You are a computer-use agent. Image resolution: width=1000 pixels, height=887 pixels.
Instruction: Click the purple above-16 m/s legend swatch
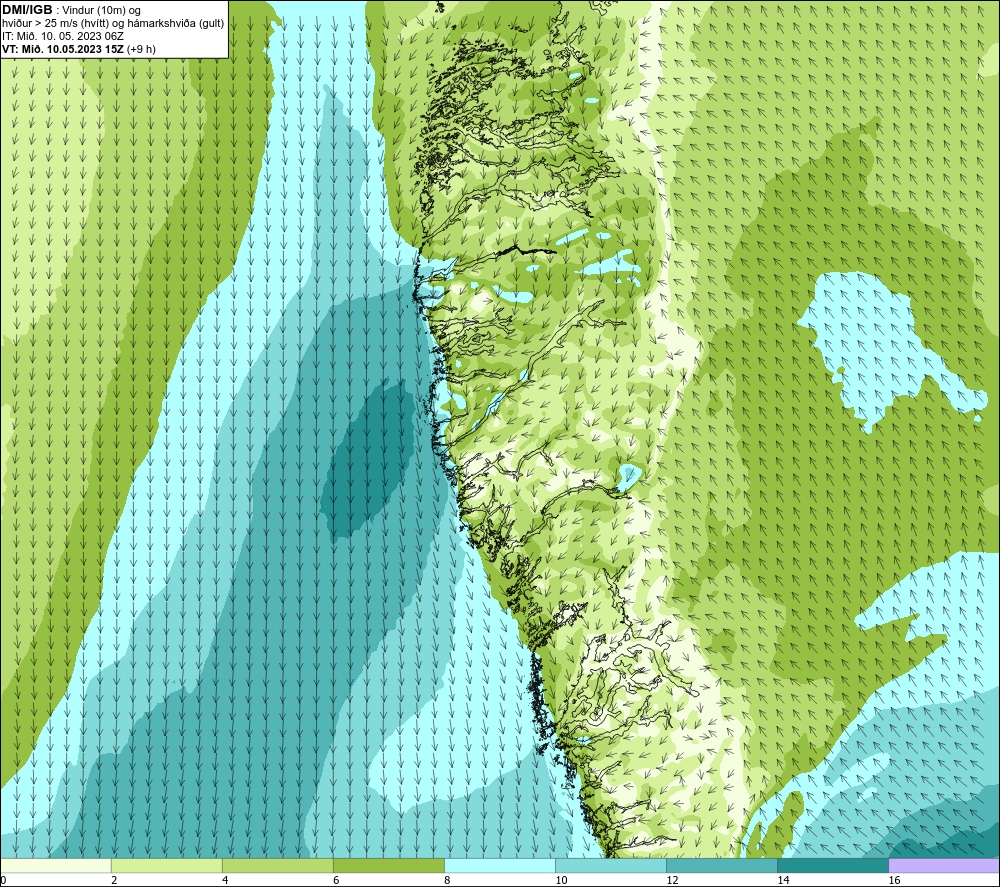(x=944, y=865)
